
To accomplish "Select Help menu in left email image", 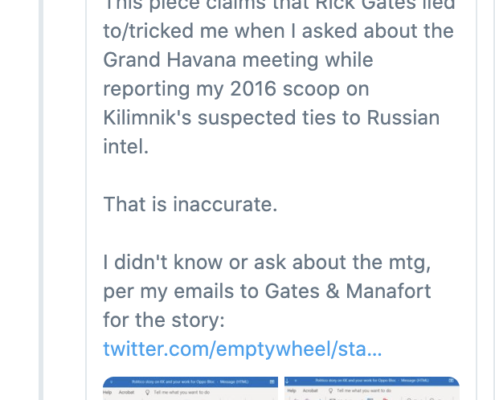I will point(107,392).
